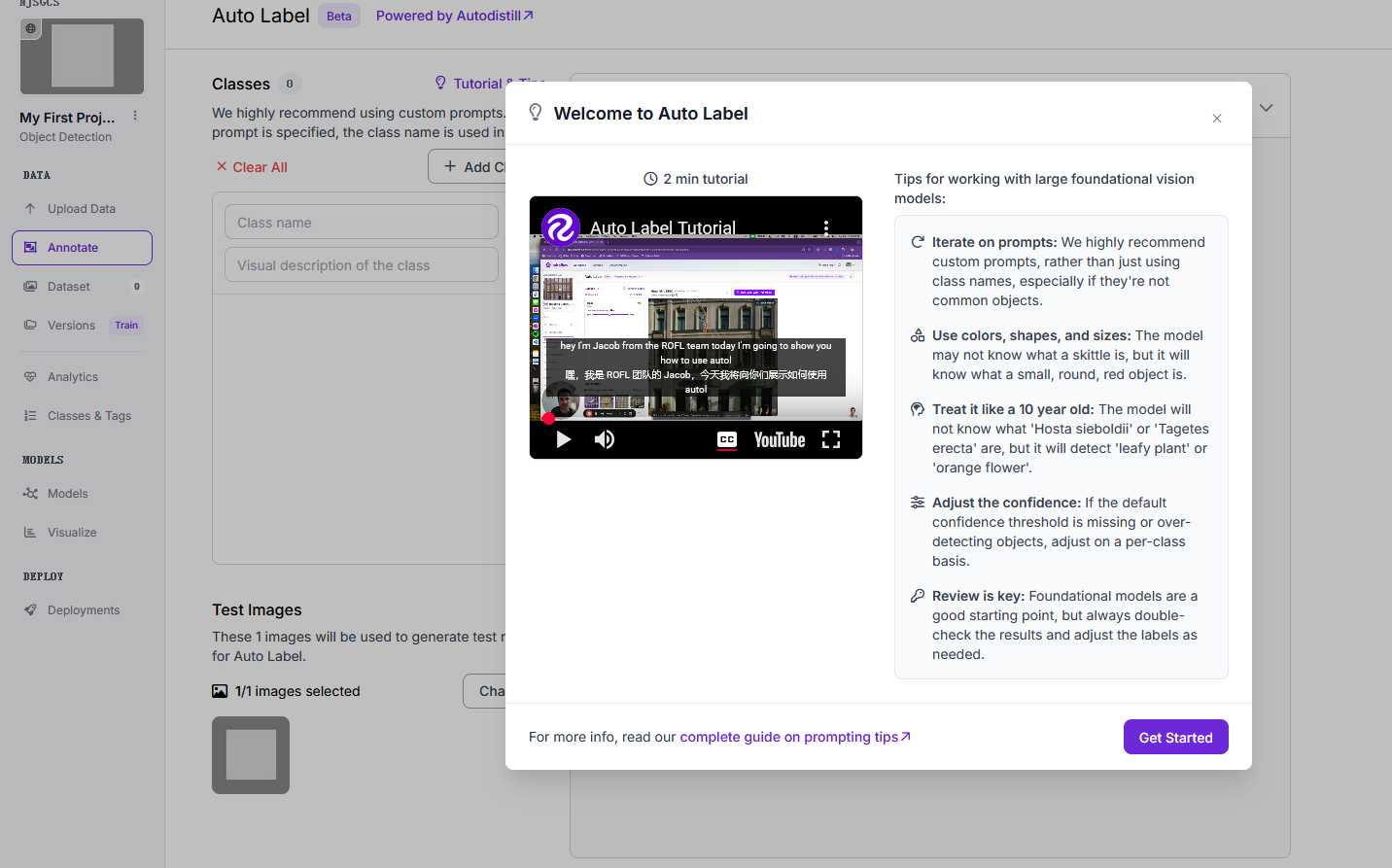Screen dimensions: 1392x868
Task: Close the Welcome to Auto Label dialog
Action: pyautogui.click(x=1217, y=119)
